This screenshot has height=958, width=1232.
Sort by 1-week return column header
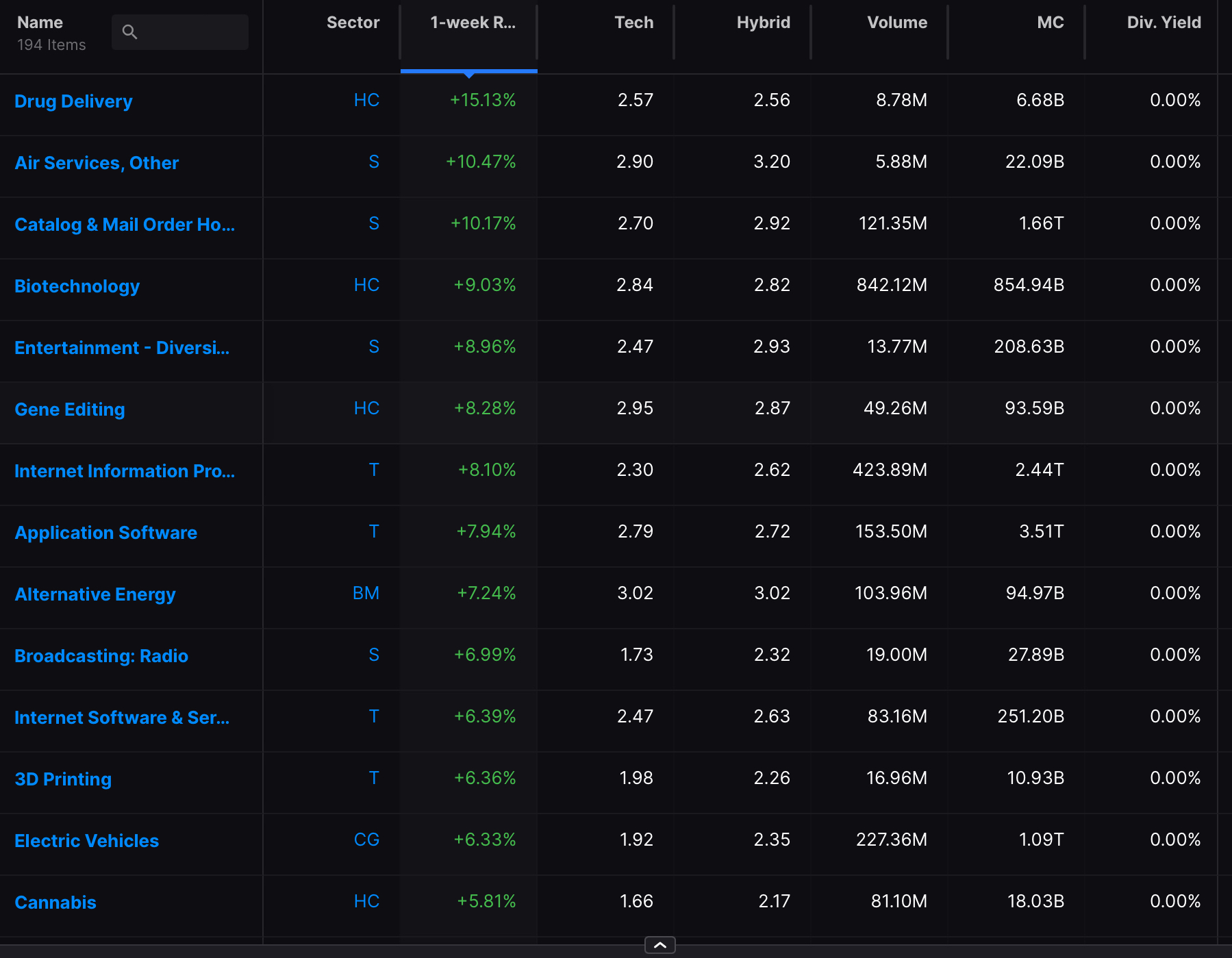click(473, 23)
